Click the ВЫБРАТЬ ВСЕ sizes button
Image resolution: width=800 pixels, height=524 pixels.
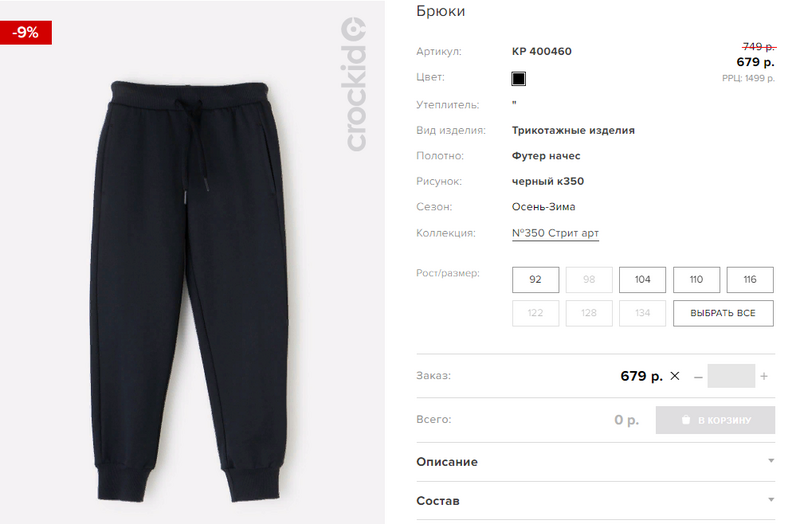tap(723, 313)
